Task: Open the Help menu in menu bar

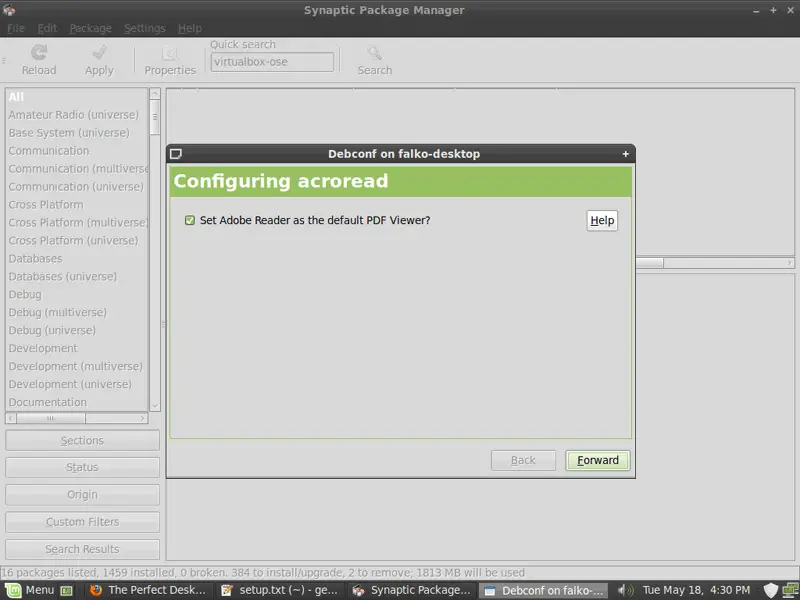Action: [x=190, y=29]
